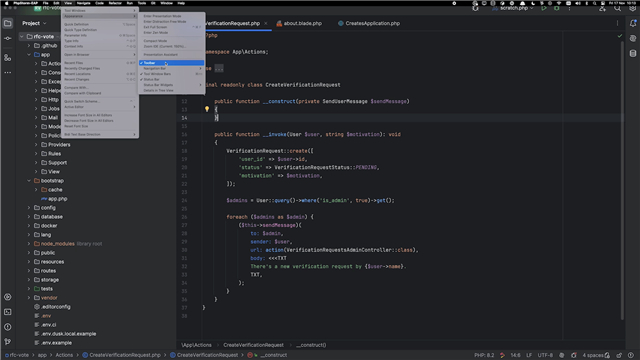Close the CreateVerificationRequest.php tab
This screenshot has height=360, width=640.
click(266, 23)
